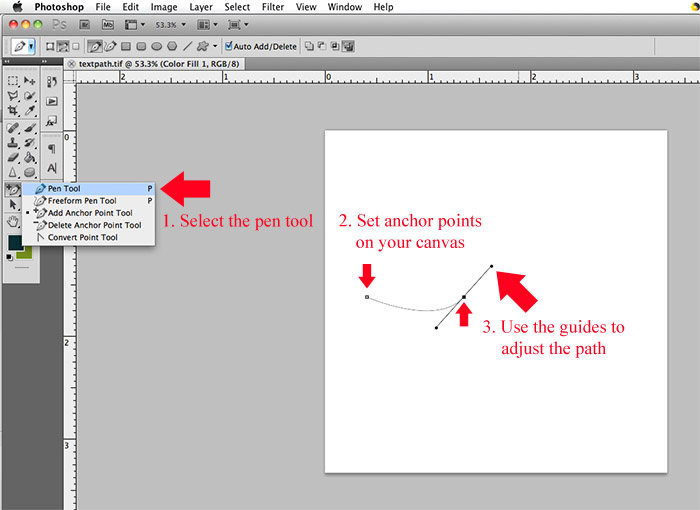Screen dimensions: 700x510
Task: Open the History panel icon
Action: [x=52, y=81]
